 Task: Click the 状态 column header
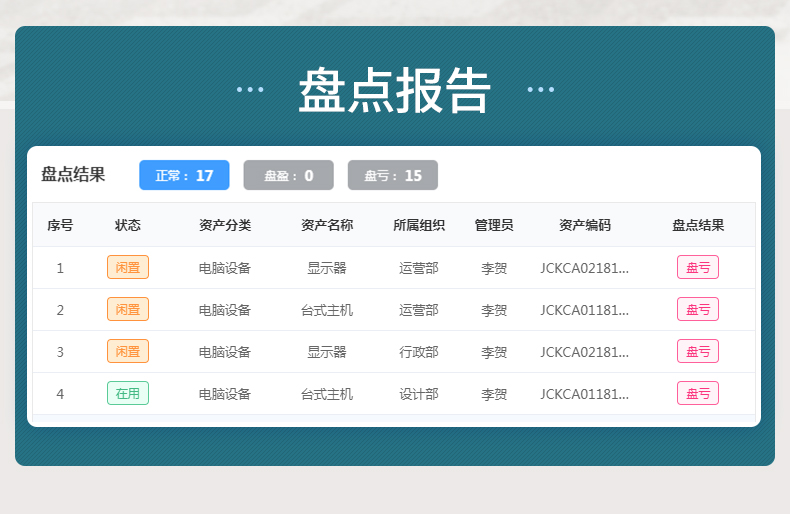coord(127,225)
